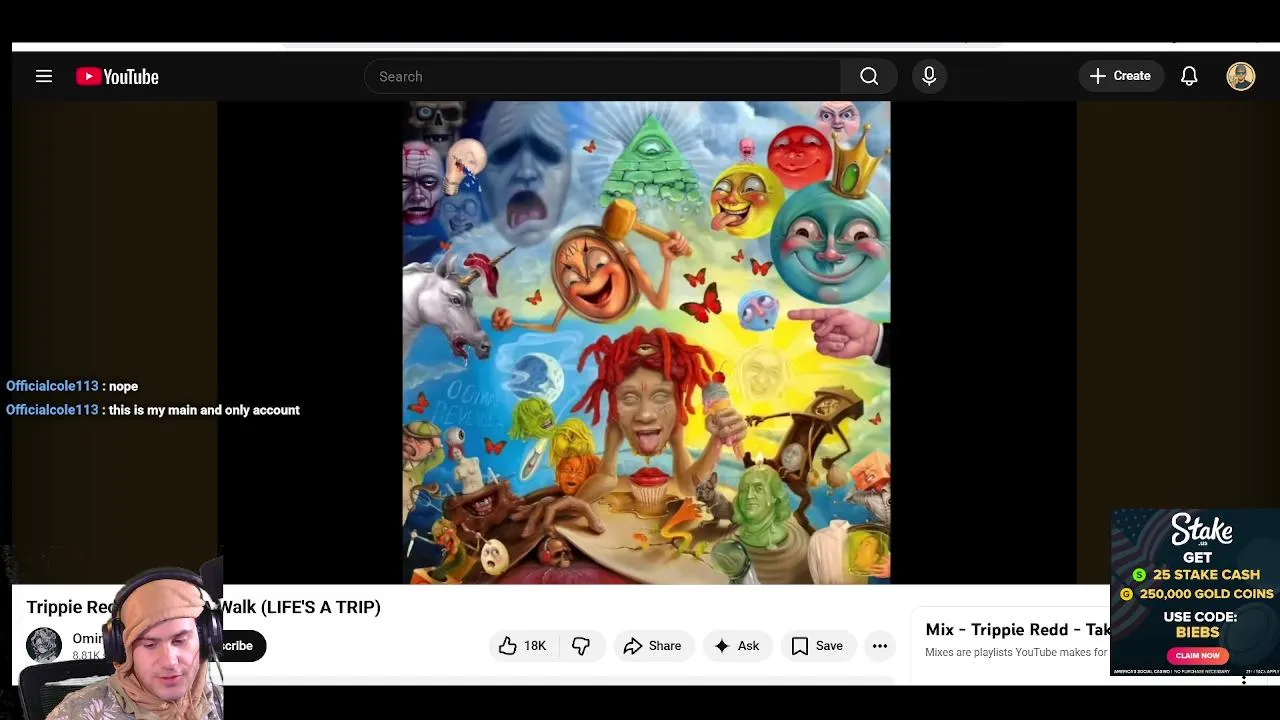Screen dimensions: 1280x720
Task: Click the video player album artwork
Action: click(x=646, y=342)
